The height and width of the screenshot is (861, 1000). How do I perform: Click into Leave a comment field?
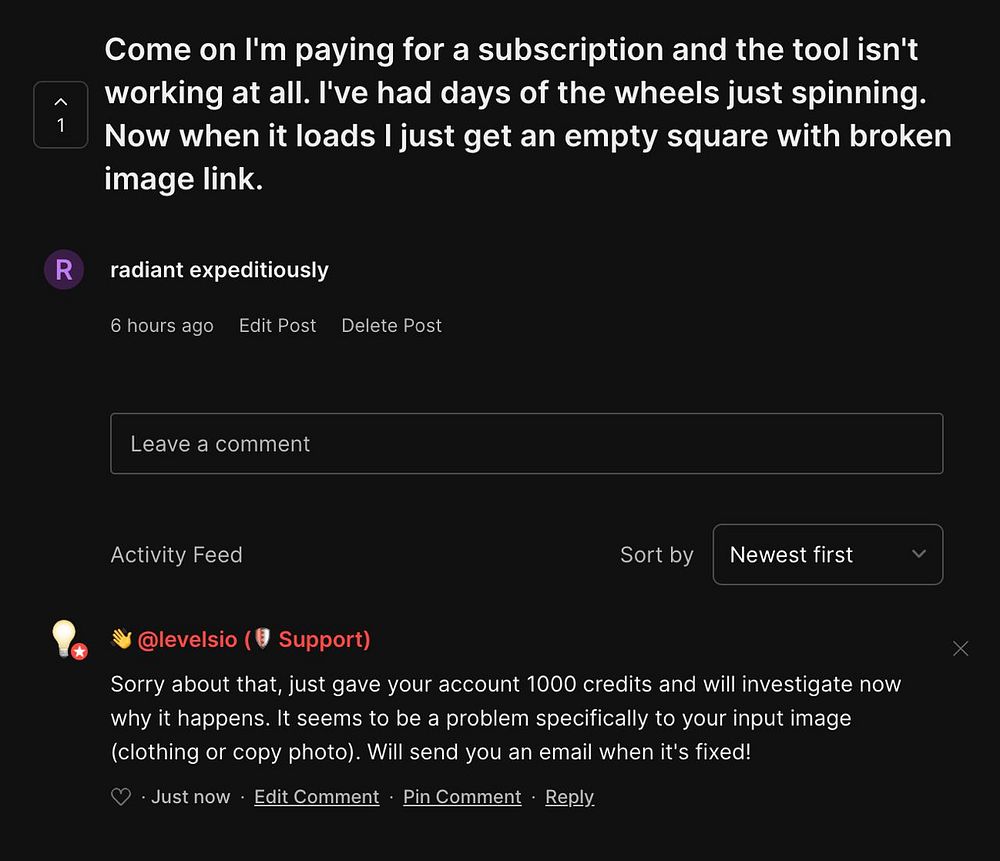pos(526,443)
